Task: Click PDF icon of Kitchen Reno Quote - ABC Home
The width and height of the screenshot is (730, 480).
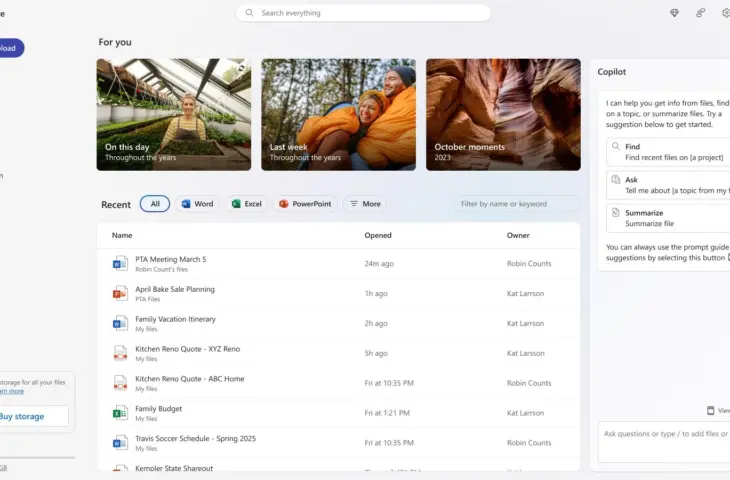Action: (120, 383)
